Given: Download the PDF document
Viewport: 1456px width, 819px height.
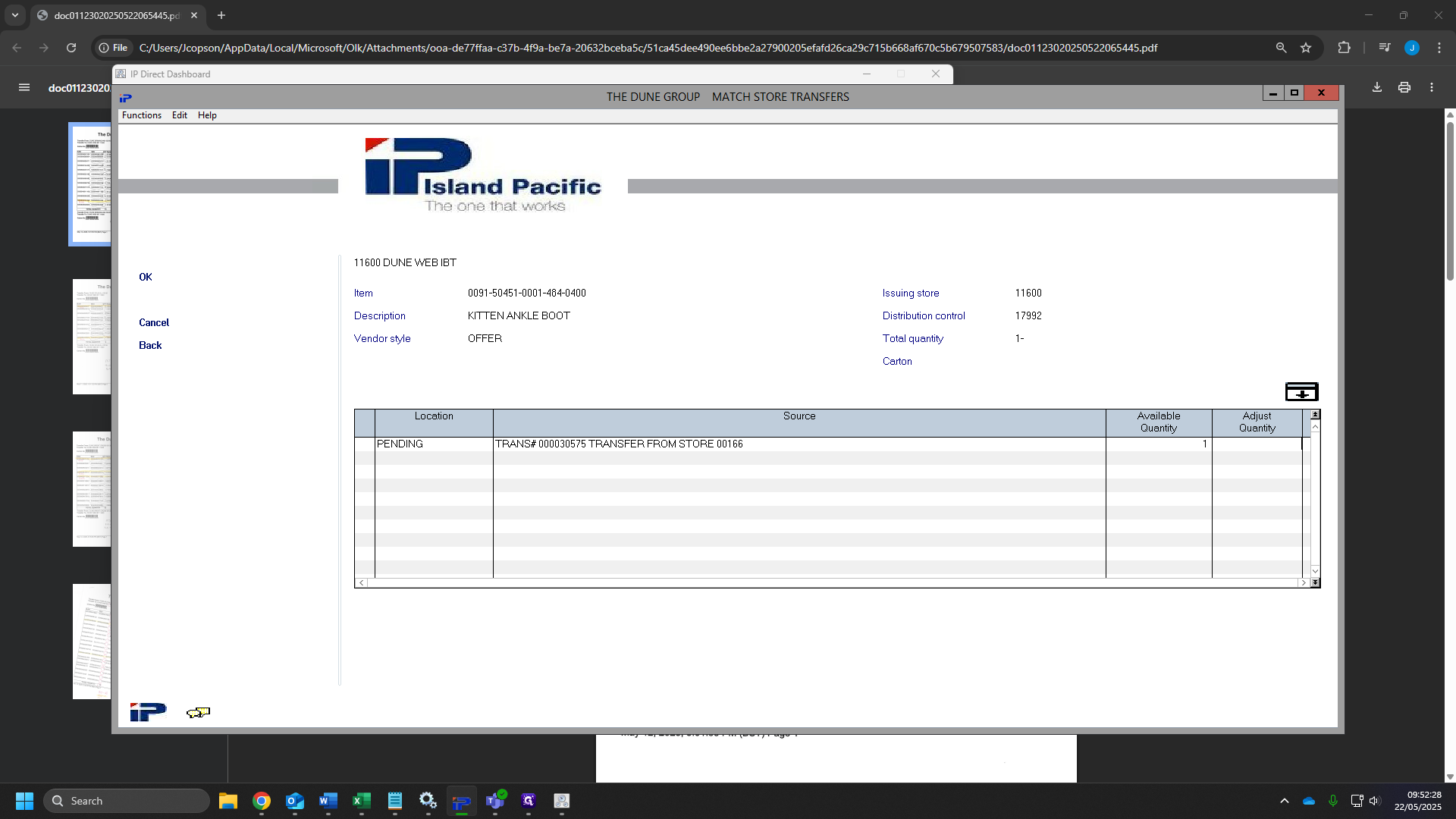Looking at the screenshot, I should (1377, 87).
